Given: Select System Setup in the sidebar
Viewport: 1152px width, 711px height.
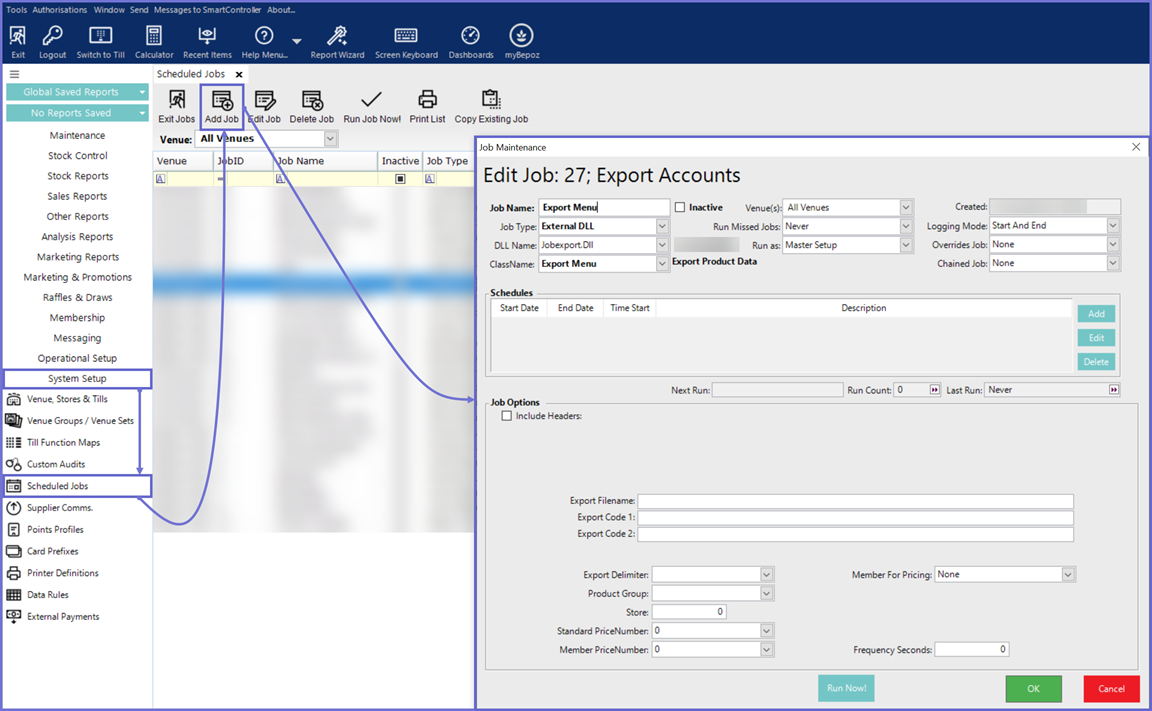Looking at the screenshot, I should click(77, 379).
